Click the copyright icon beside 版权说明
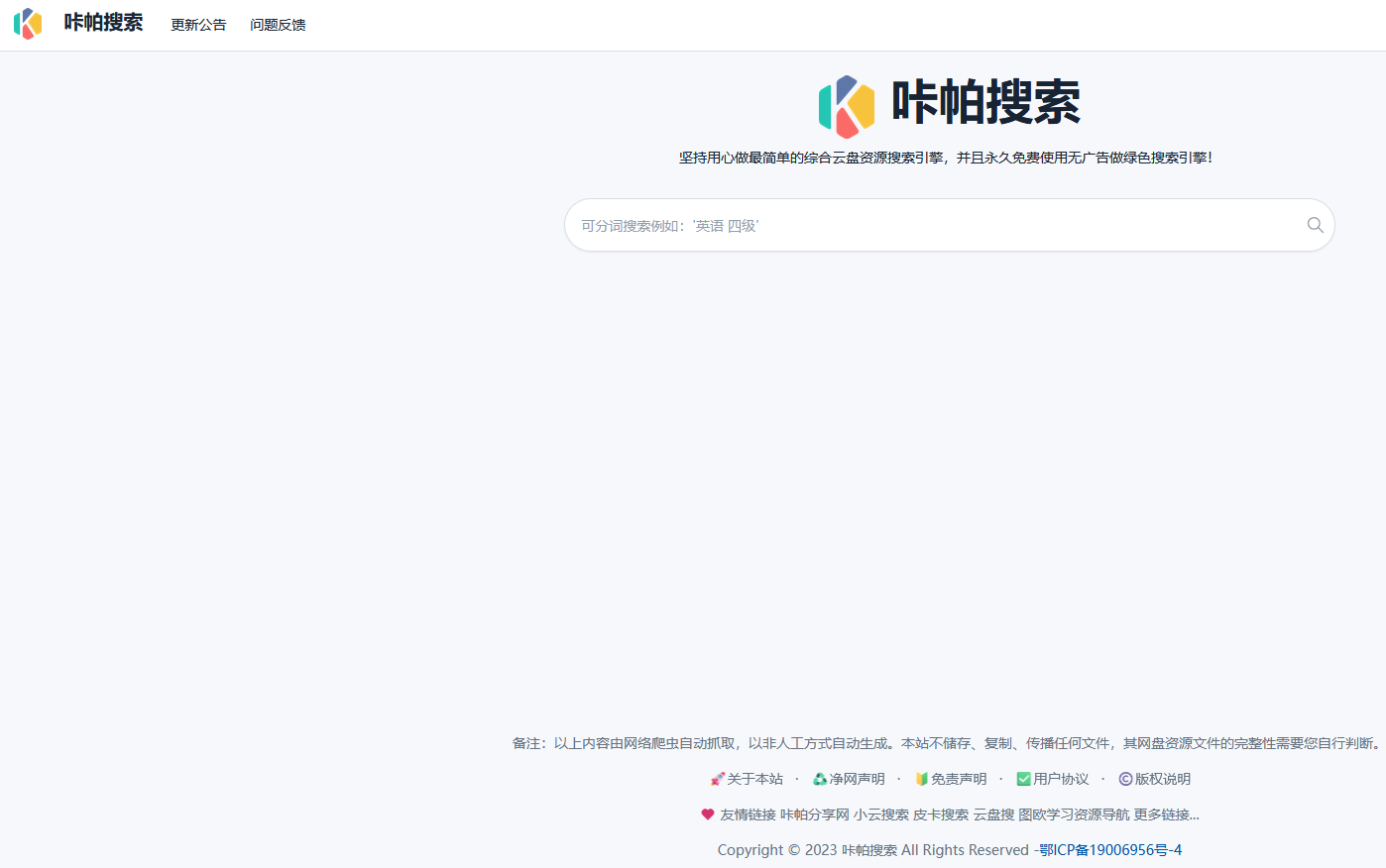The image size is (1386, 868). click(1125, 780)
